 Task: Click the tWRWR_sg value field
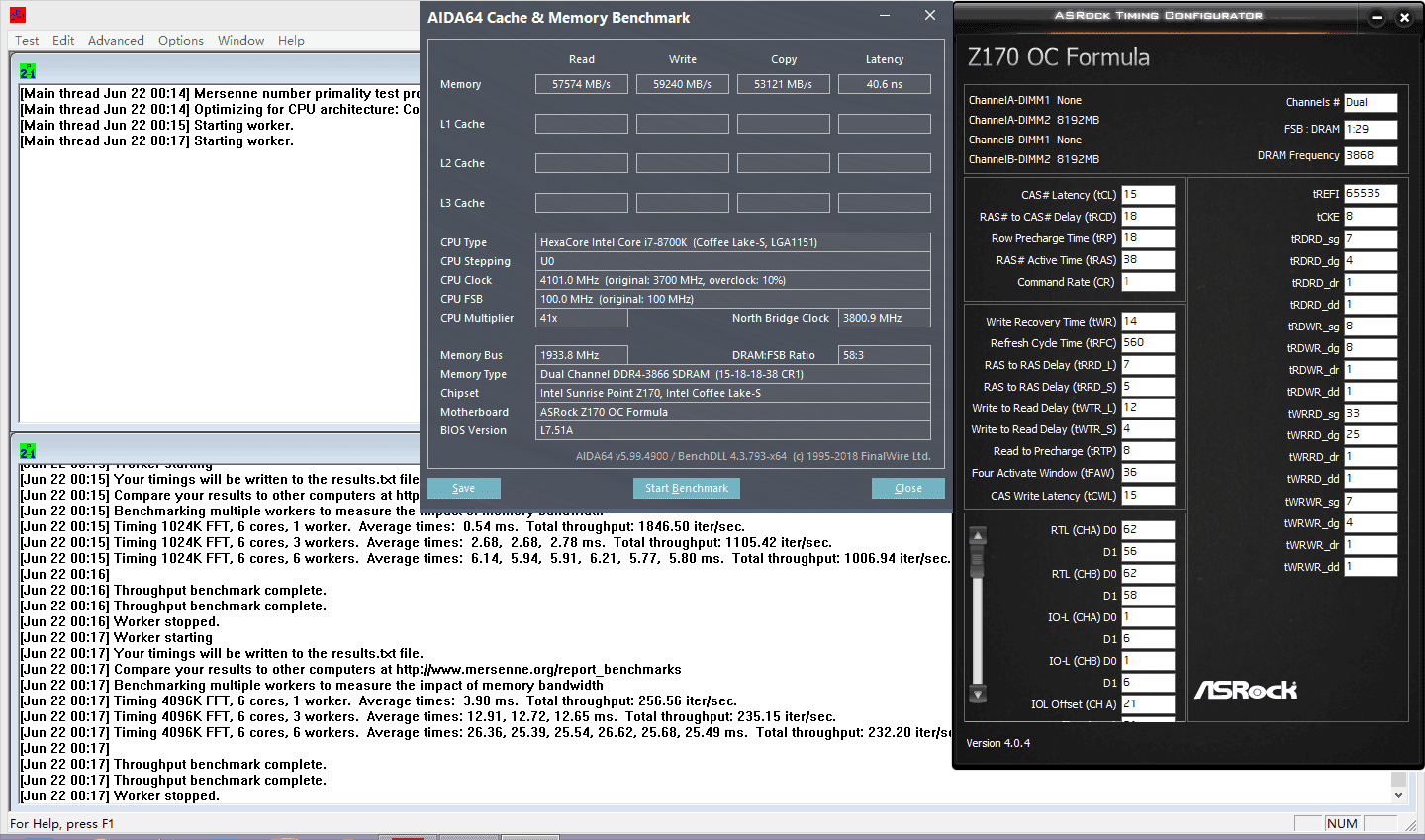pos(1371,502)
